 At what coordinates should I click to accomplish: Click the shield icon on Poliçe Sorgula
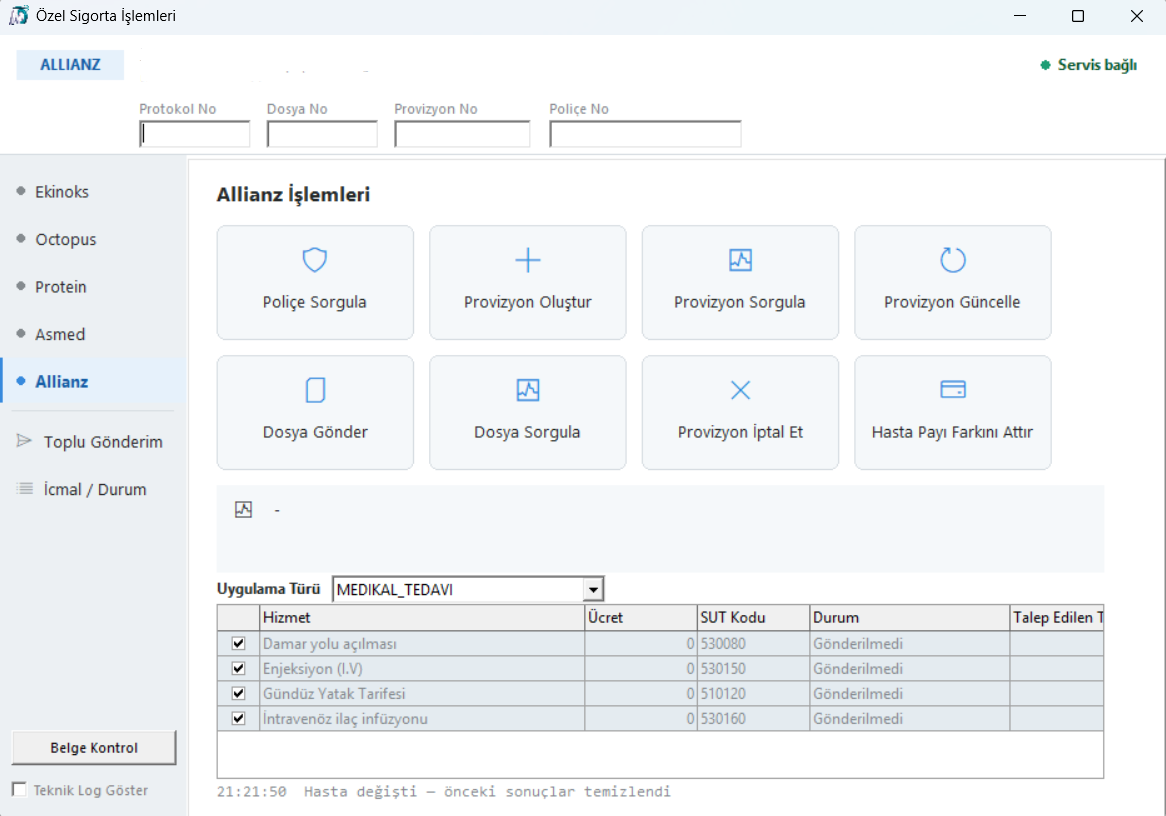coord(315,260)
